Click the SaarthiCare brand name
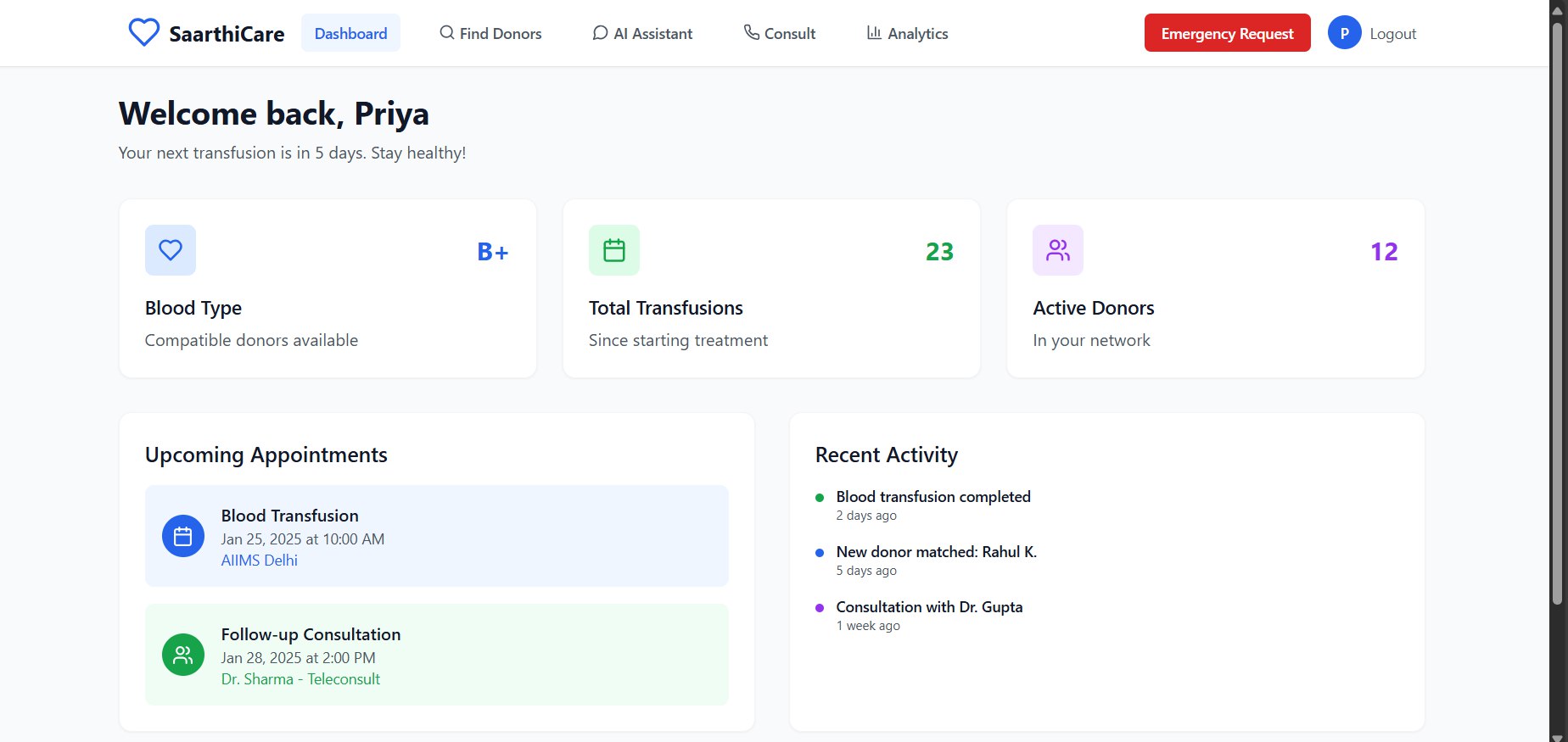The image size is (1568, 742). (227, 34)
